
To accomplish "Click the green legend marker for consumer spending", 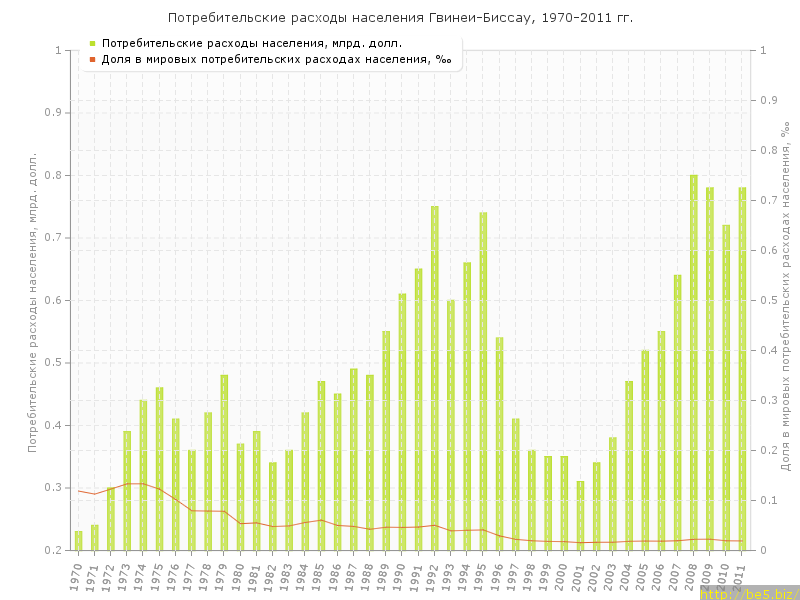I will coord(92,43).
